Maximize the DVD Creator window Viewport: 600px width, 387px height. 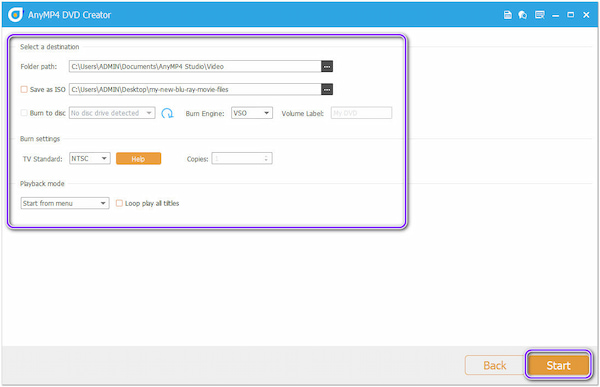[571, 15]
